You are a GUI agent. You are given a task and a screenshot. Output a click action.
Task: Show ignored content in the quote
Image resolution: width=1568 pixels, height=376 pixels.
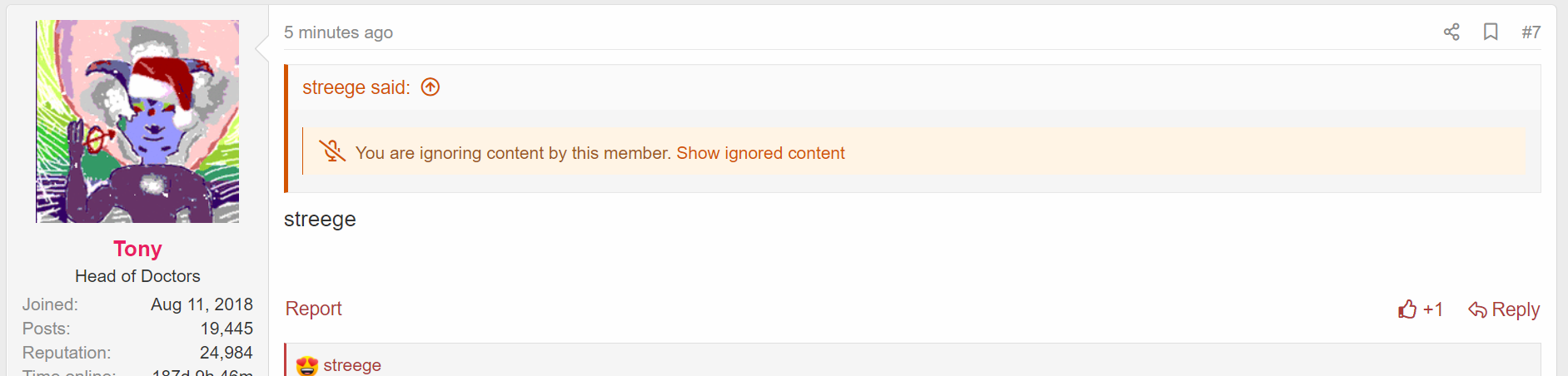coord(760,153)
